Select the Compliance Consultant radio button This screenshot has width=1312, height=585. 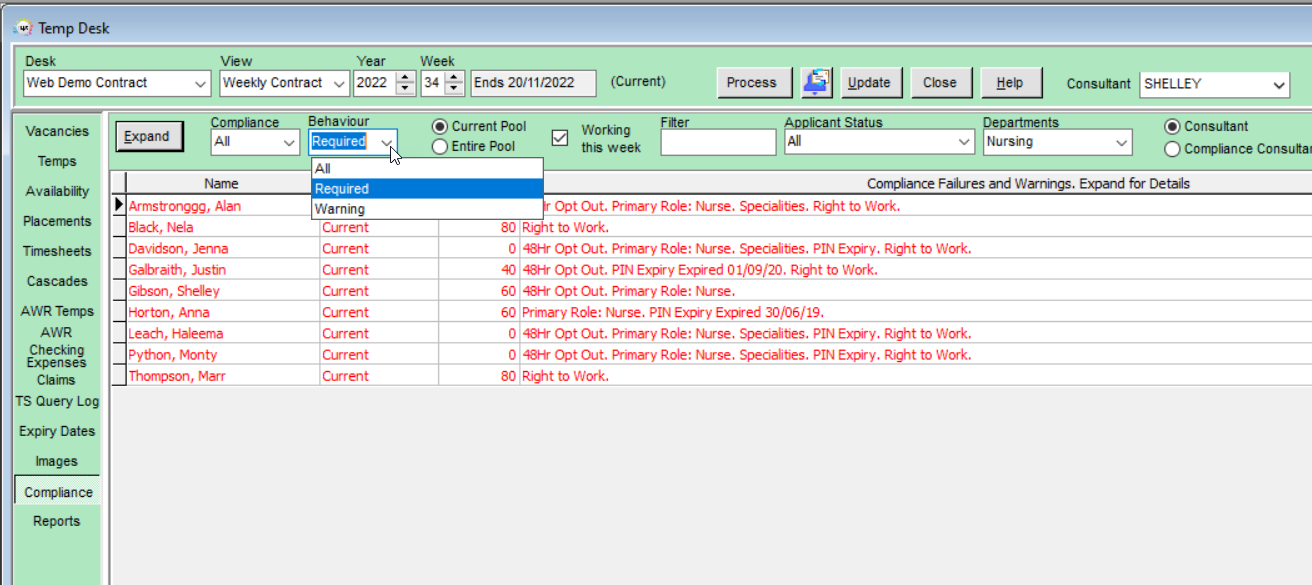[x=1173, y=149]
